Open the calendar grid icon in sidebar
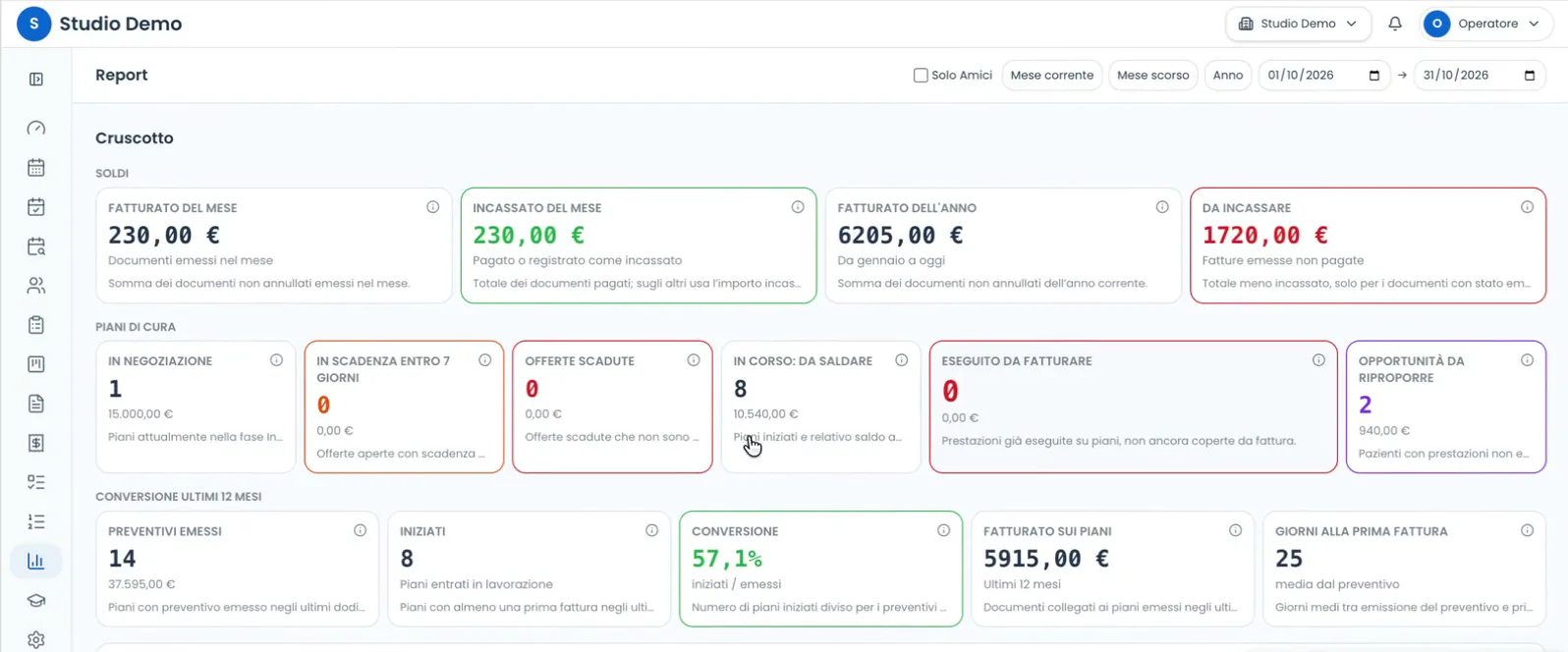The height and width of the screenshot is (652, 1568). (x=36, y=168)
